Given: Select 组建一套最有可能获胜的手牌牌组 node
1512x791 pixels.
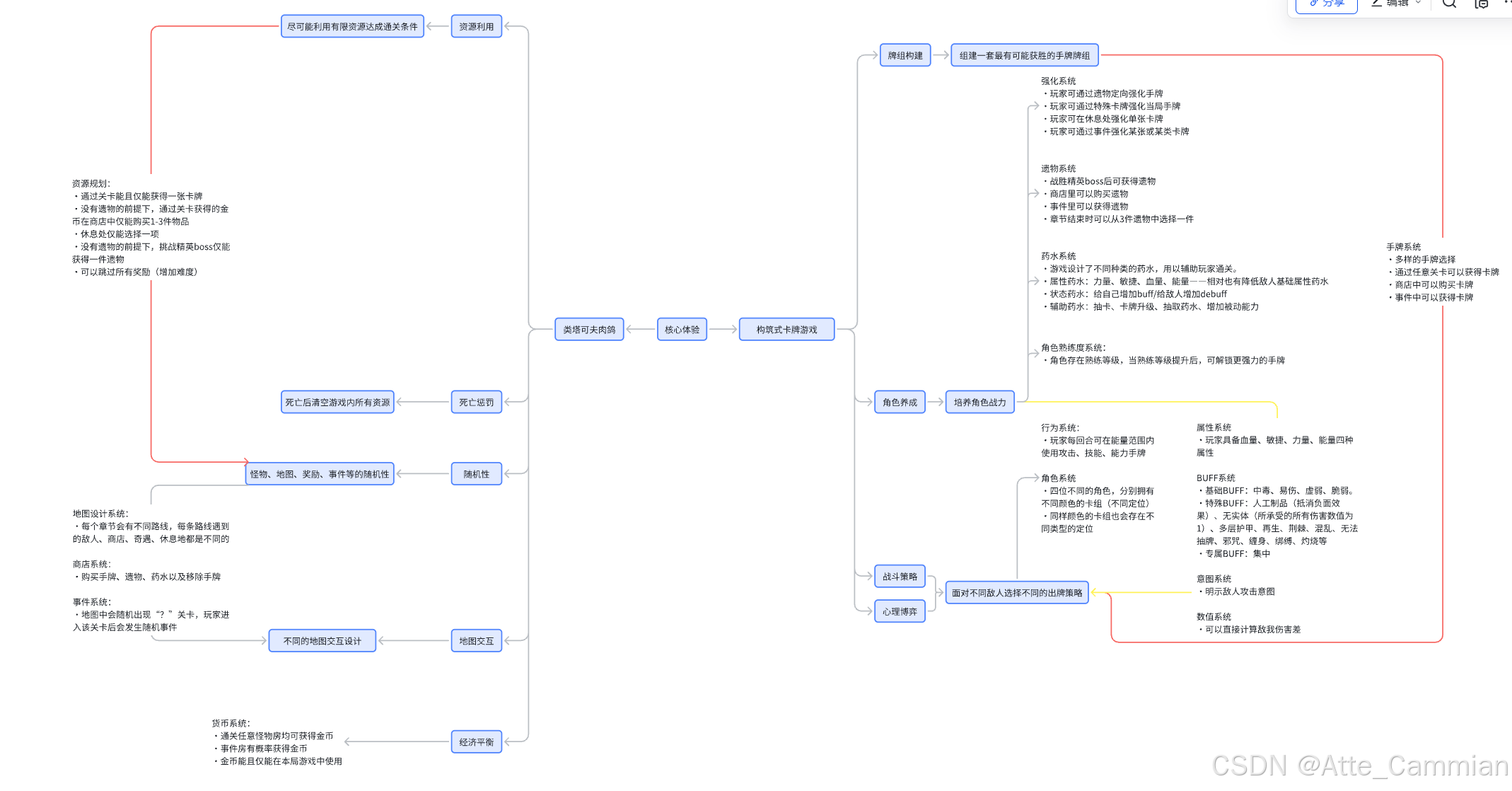Looking at the screenshot, I should coord(1024,55).
